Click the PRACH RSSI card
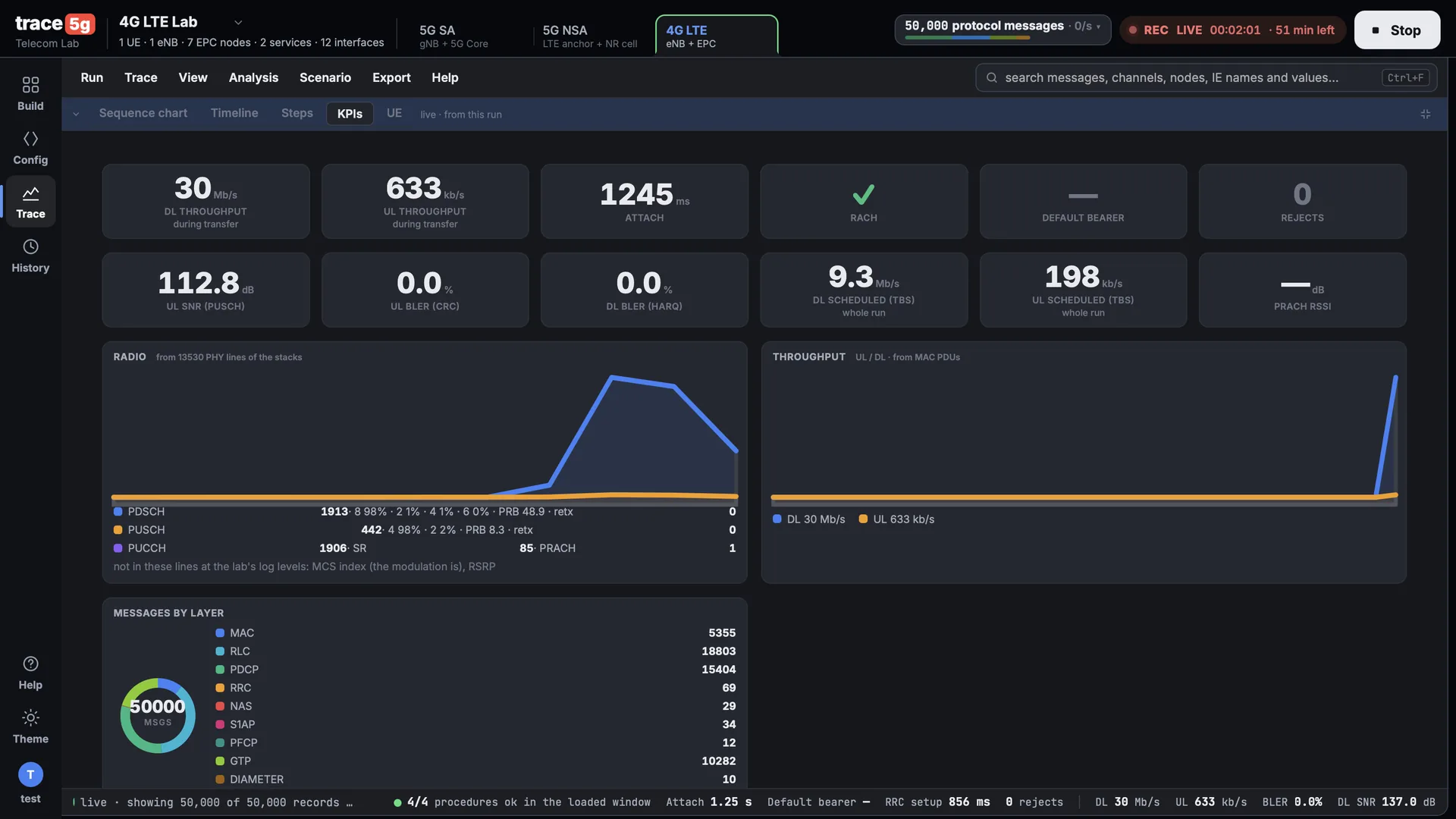The height and width of the screenshot is (819, 1456). 1302,290
